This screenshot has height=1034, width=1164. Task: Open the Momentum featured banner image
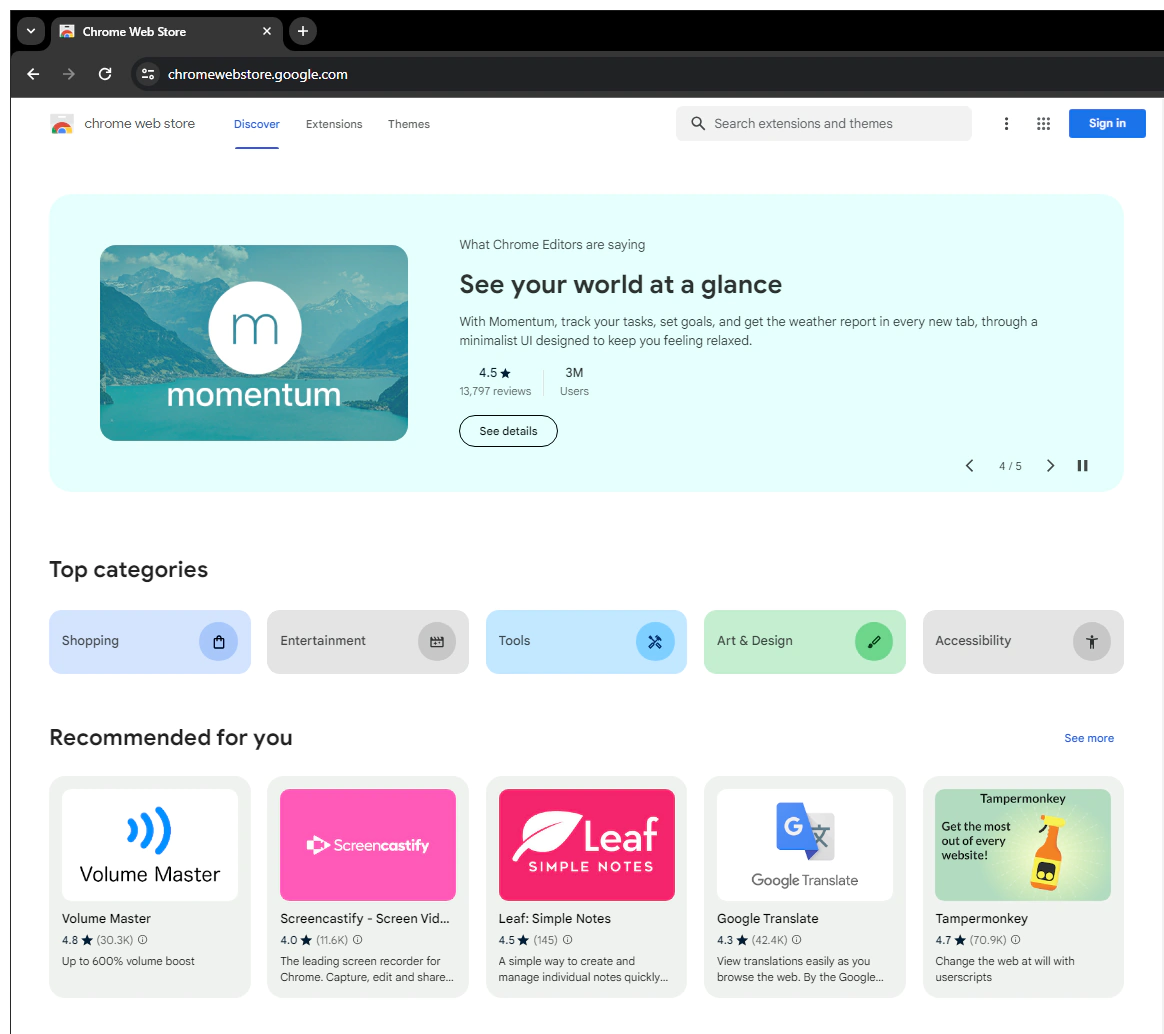pyautogui.click(x=254, y=343)
